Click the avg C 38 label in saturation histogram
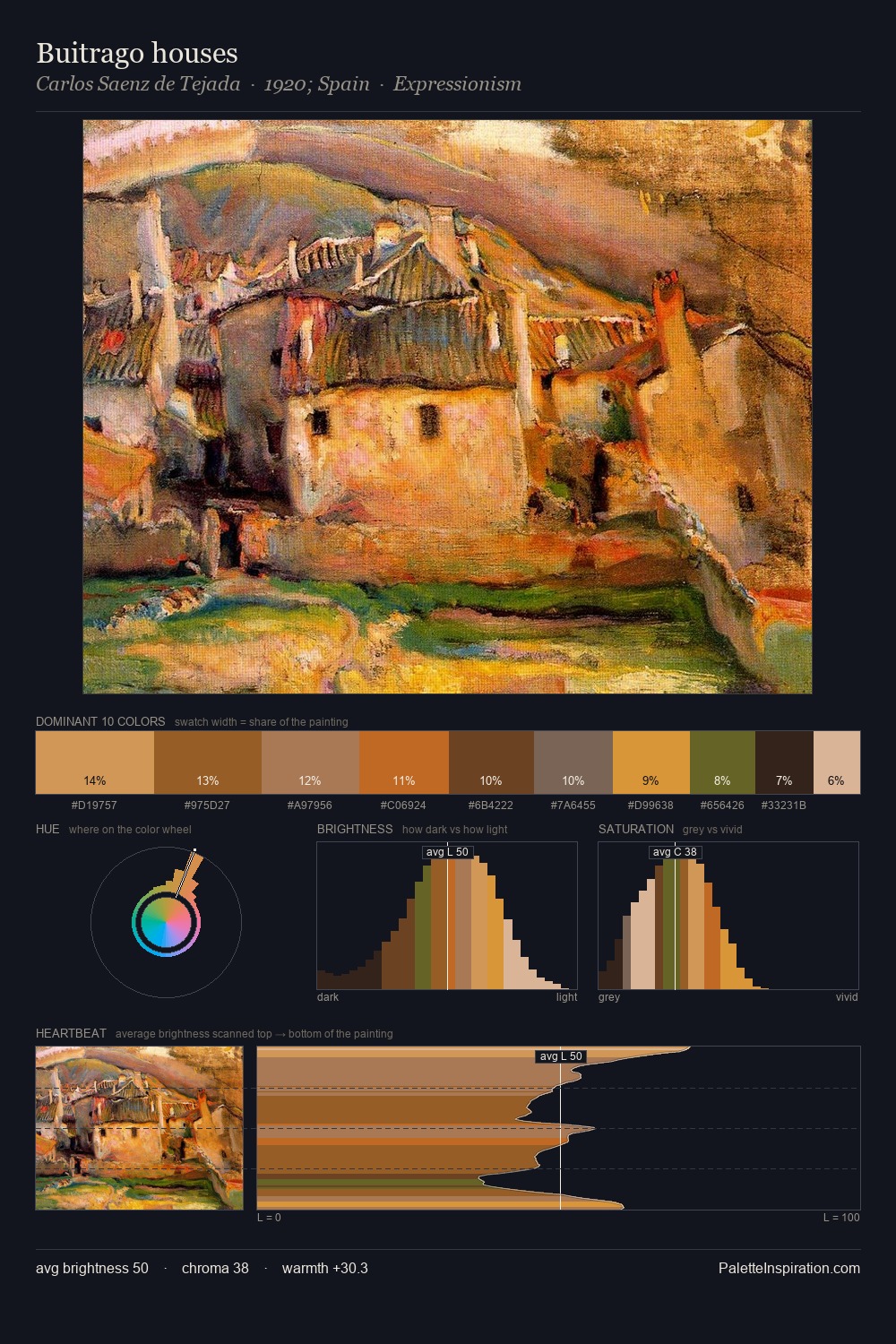The width and height of the screenshot is (896, 1344). tap(675, 852)
